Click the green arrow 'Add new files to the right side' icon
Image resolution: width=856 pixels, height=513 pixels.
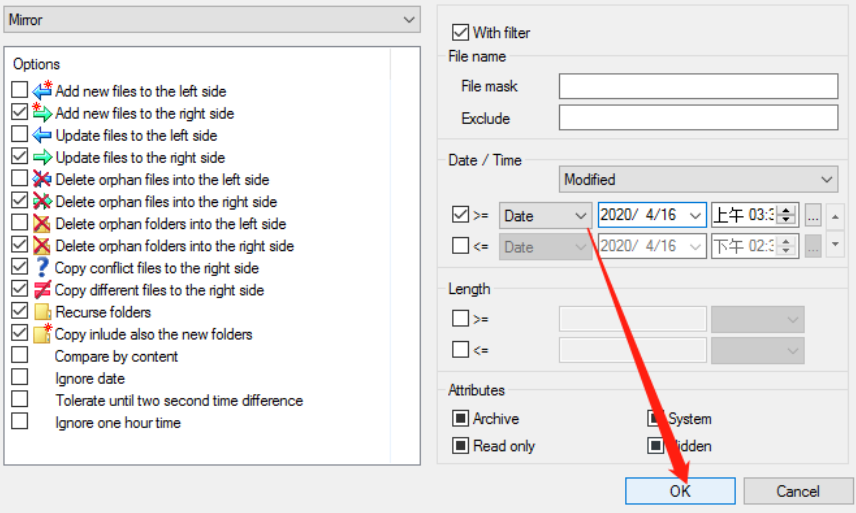[42, 112]
